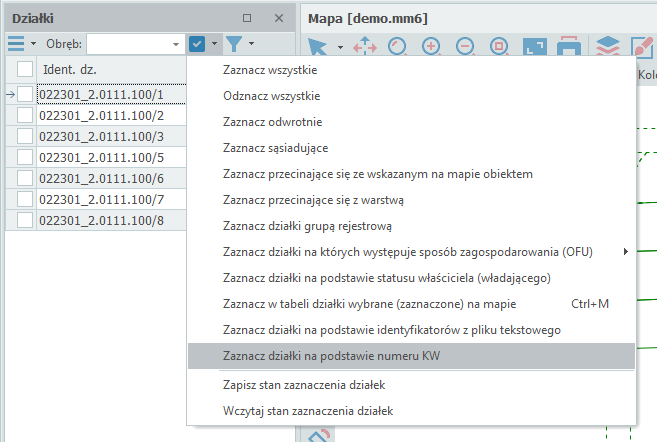This screenshot has height=442, width=657.
Task: Click the zoom in magnifier icon
Action: (x=431, y=47)
